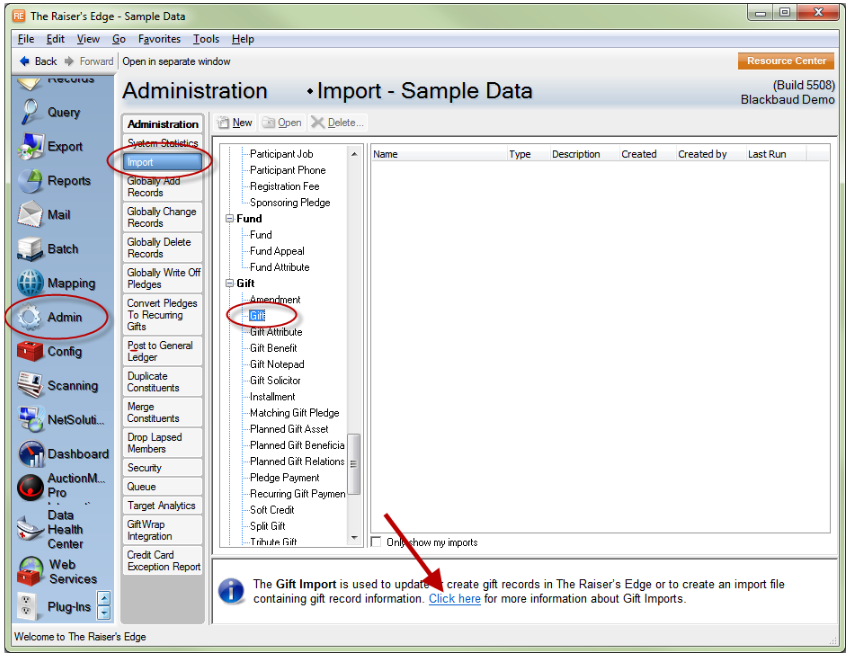Sort by the Type column header
The width and height of the screenshot is (850, 655).
pos(528,154)
